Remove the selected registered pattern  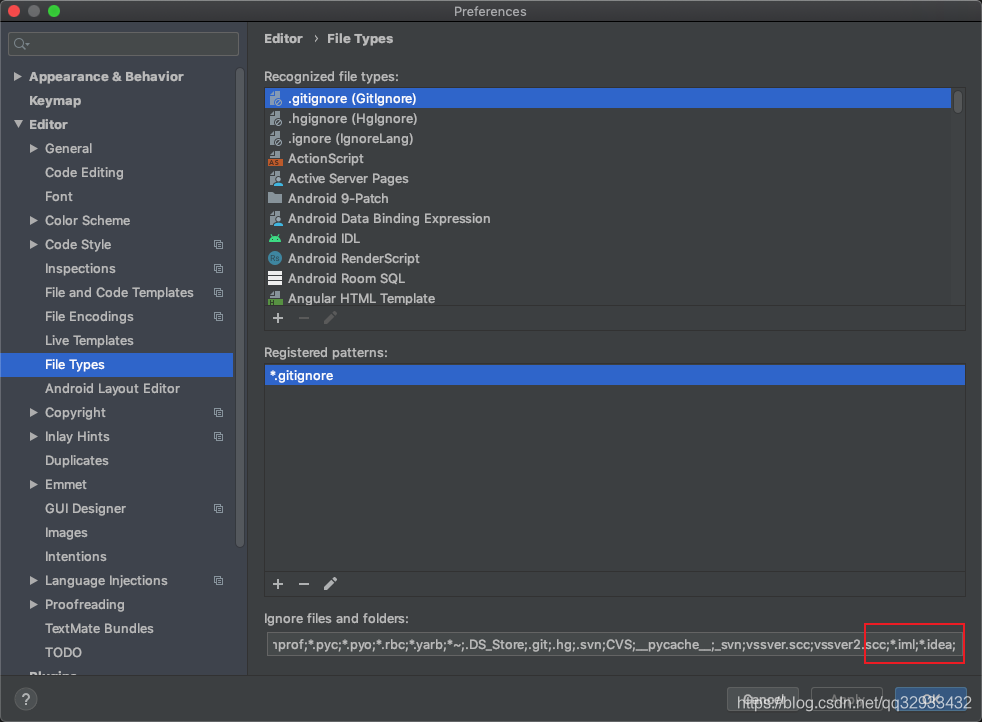click(x=304, y=584)
